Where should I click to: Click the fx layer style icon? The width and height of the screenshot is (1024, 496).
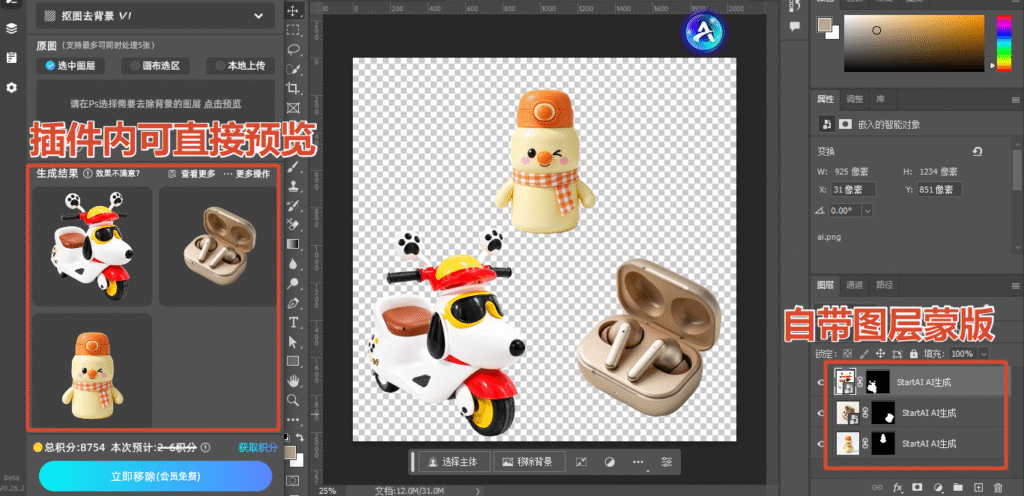click(897, 487)
